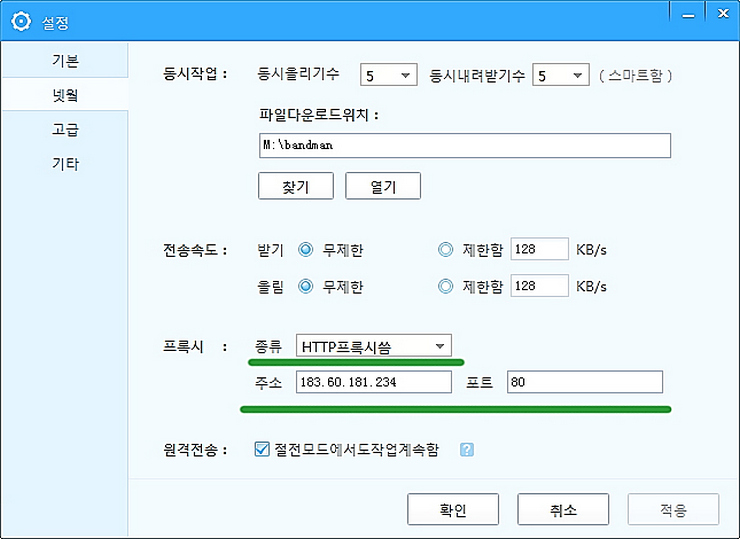Image resolution: width=740 pixels, height=539 pixels.
Task: Select 무제한 for 받기 speed
Action: pyautogui.click(x=305, y=249)
